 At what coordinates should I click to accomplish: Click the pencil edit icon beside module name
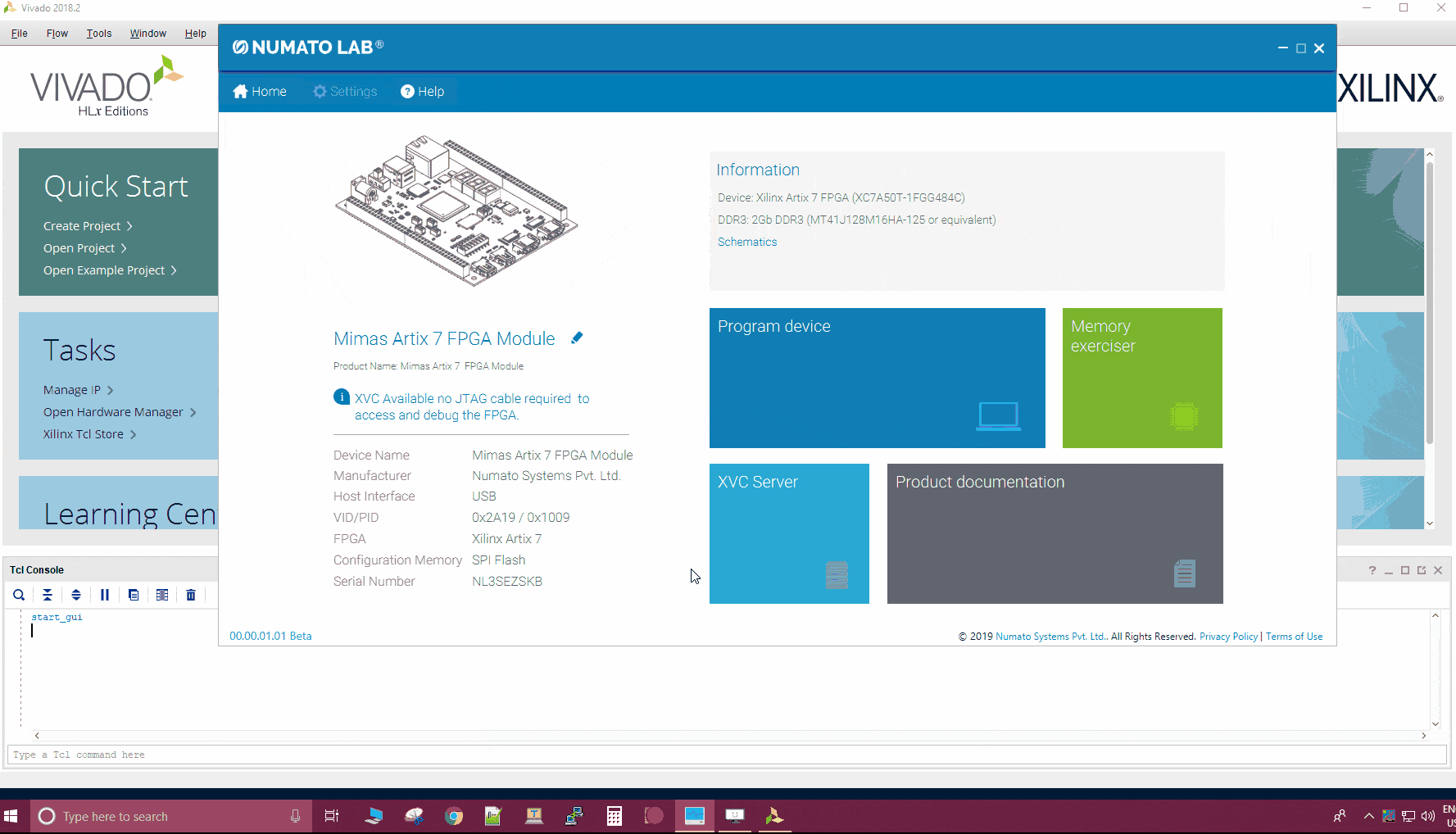pos(577,338)
